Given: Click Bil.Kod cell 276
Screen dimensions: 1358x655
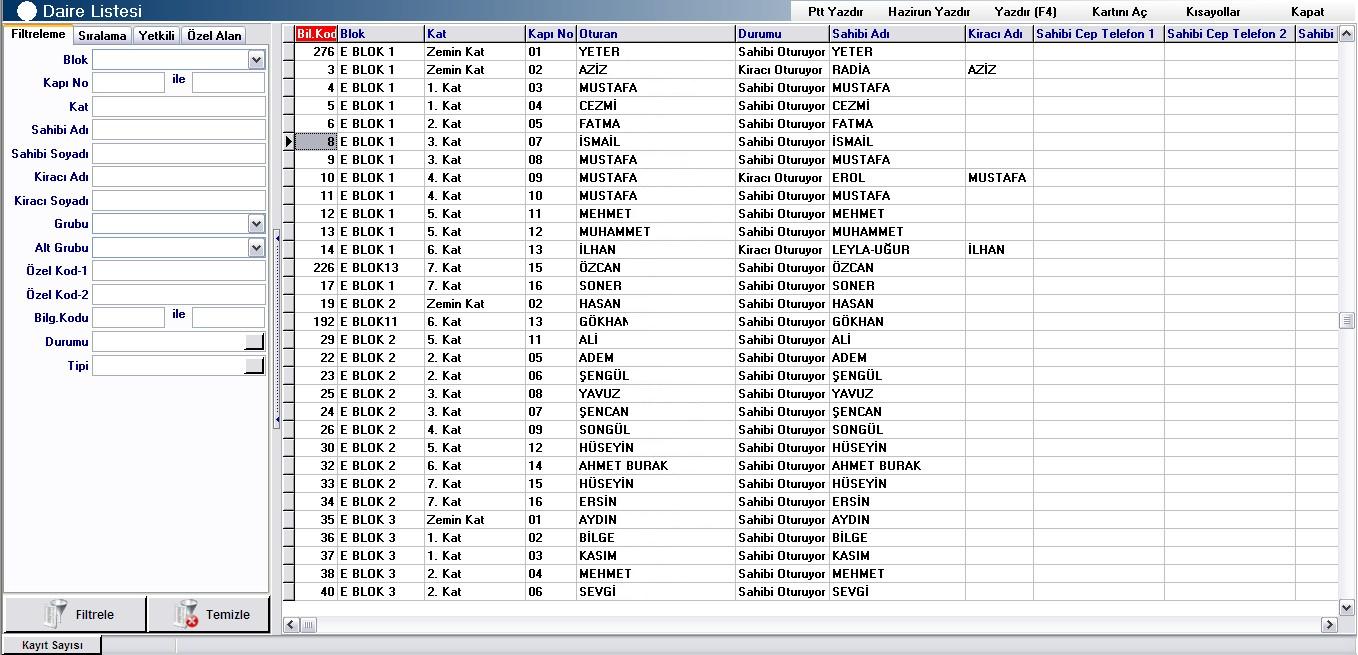Looking at the screenshot, I should (316, 52).
